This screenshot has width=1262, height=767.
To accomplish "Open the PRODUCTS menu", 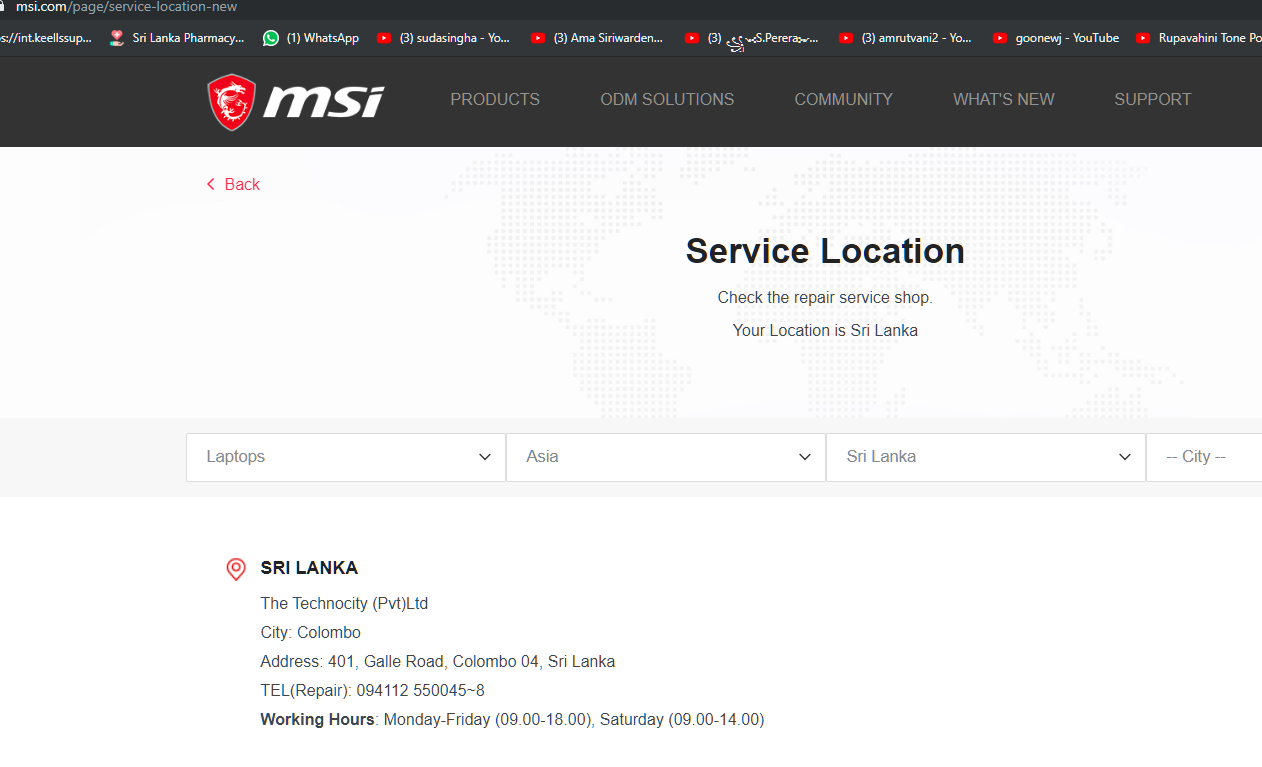I will (495, 99).
